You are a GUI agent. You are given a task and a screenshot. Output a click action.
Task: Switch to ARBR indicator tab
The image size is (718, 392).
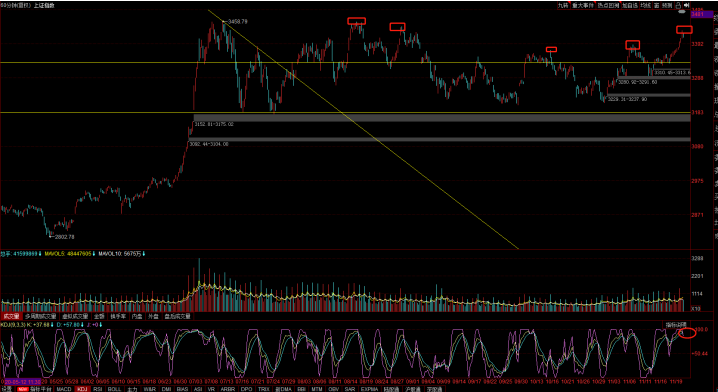coord(228,389)
